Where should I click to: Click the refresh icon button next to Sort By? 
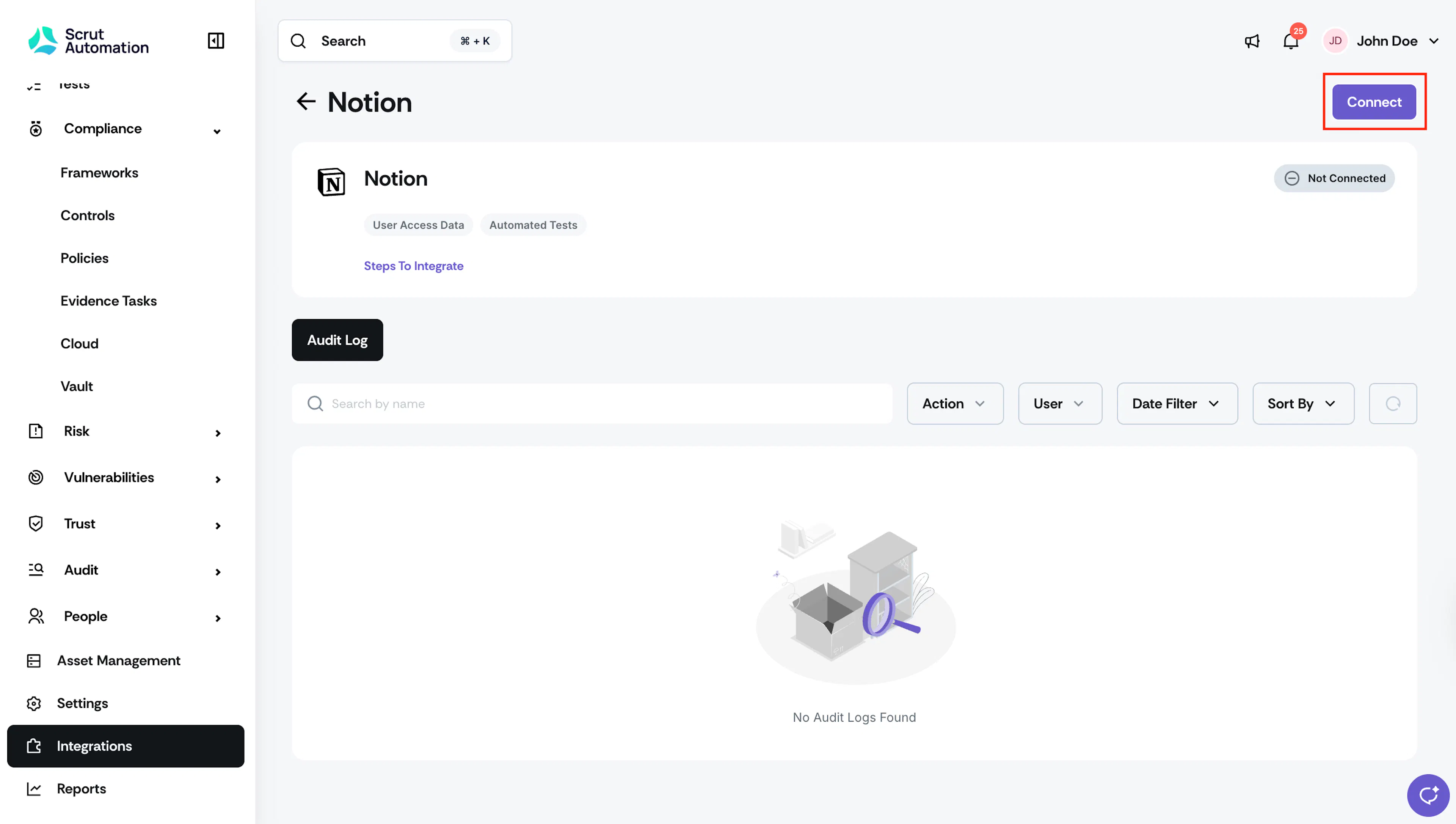pos(1393,404)
